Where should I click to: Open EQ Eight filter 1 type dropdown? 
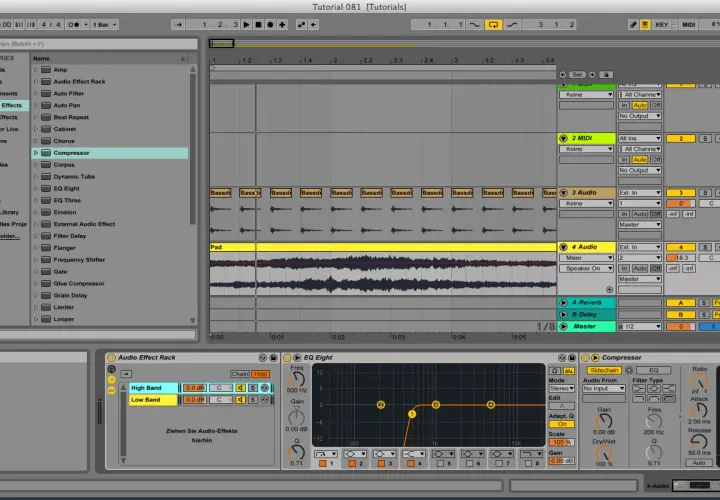[326, 454]
